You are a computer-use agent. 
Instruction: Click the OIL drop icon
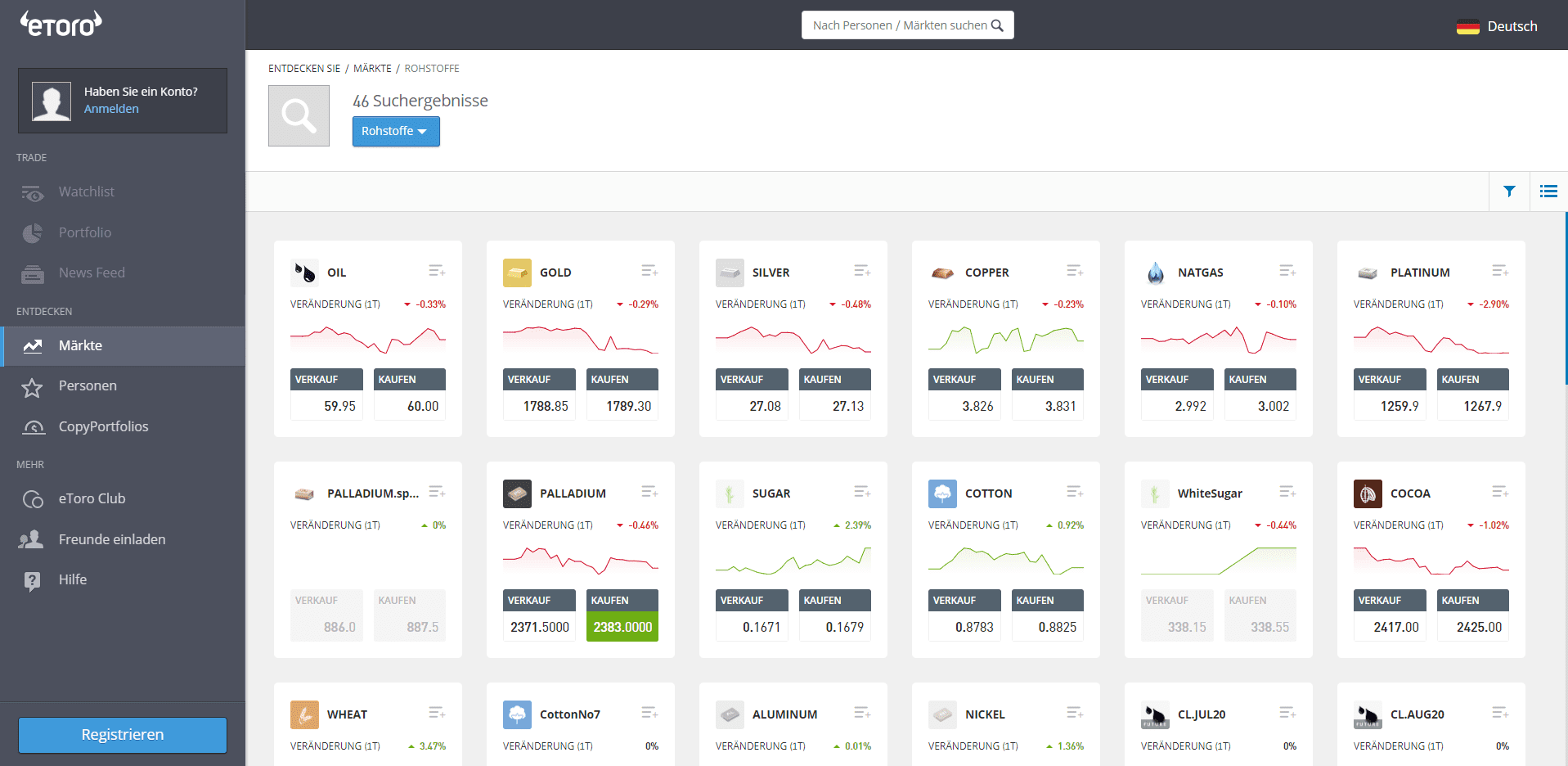(304, 273)
